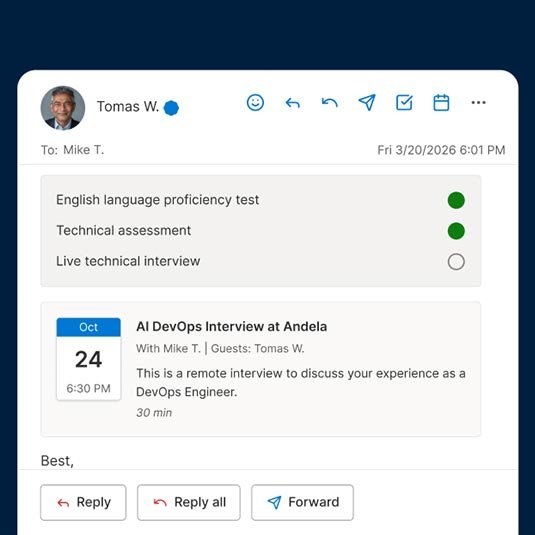The width and height of the screenshot is (535, 535).
Task: Click the create task checkmark icon
Action: coord(404,102)
